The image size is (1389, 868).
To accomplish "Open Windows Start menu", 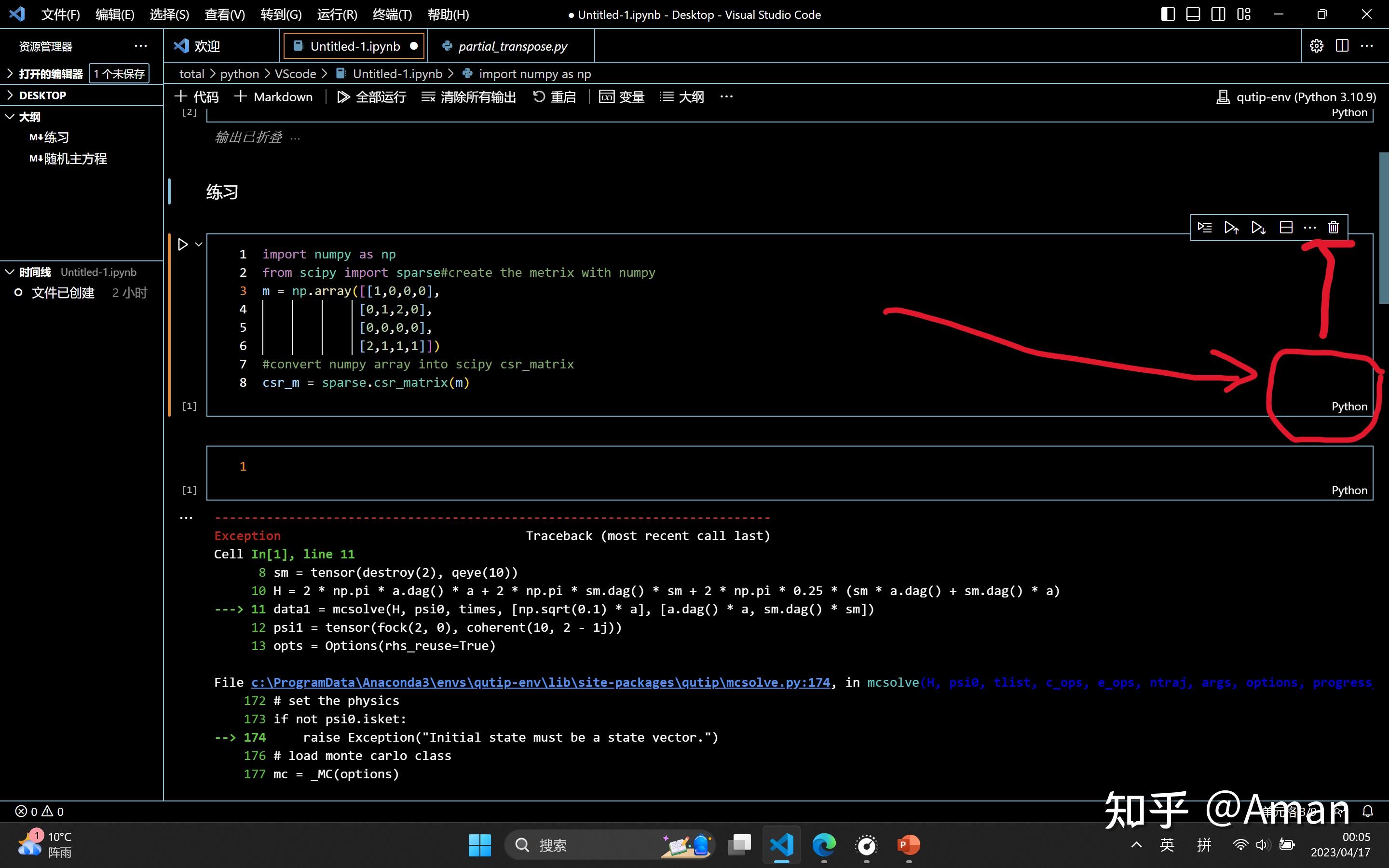I will (479, 845).
